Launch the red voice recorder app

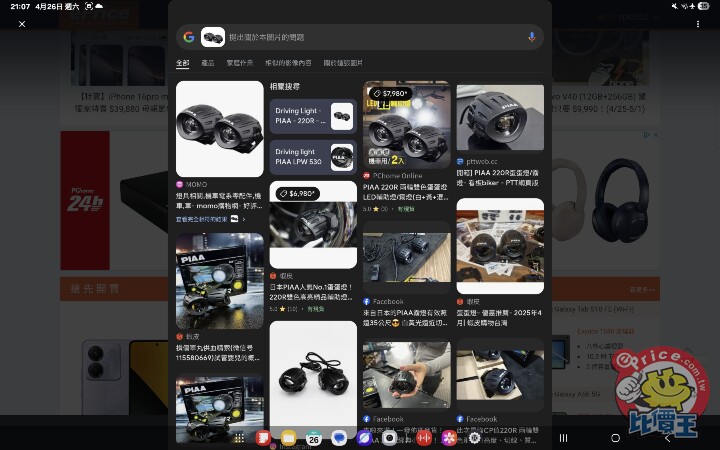click(x=423, y=438)
